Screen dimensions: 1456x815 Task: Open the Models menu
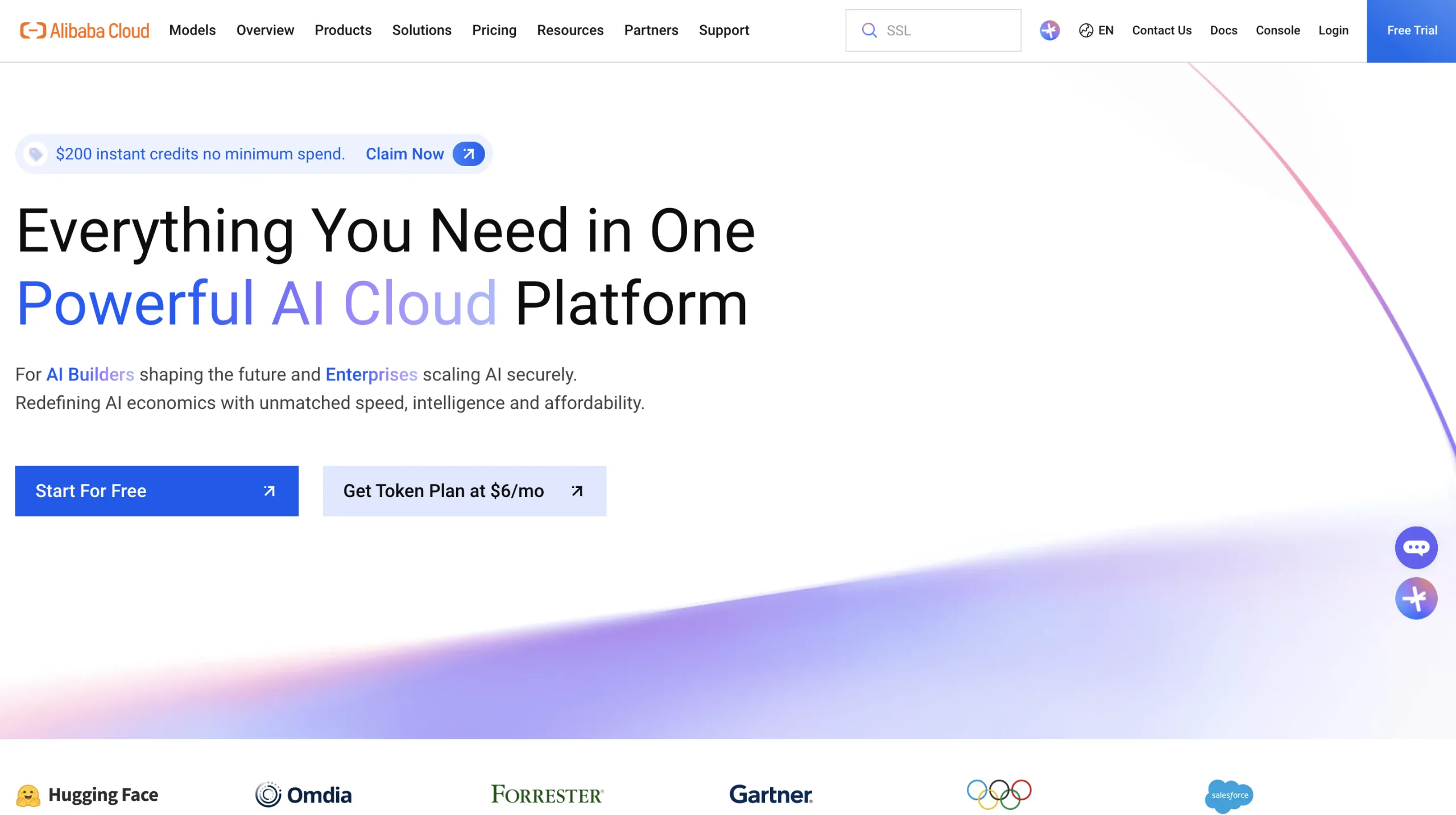tap(192, 30)
